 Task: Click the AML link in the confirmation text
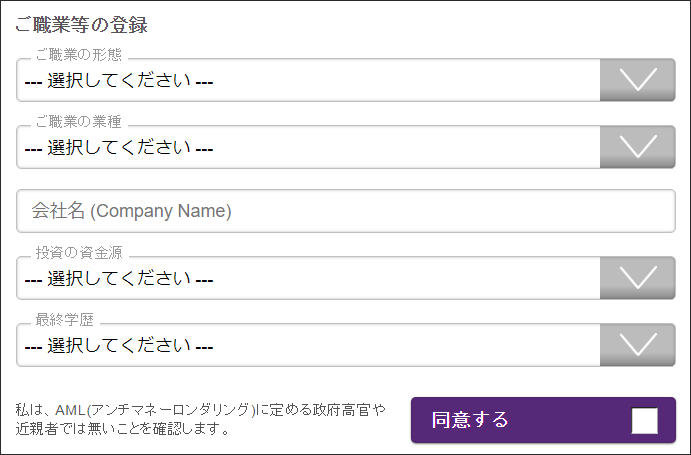coord(70,410)
